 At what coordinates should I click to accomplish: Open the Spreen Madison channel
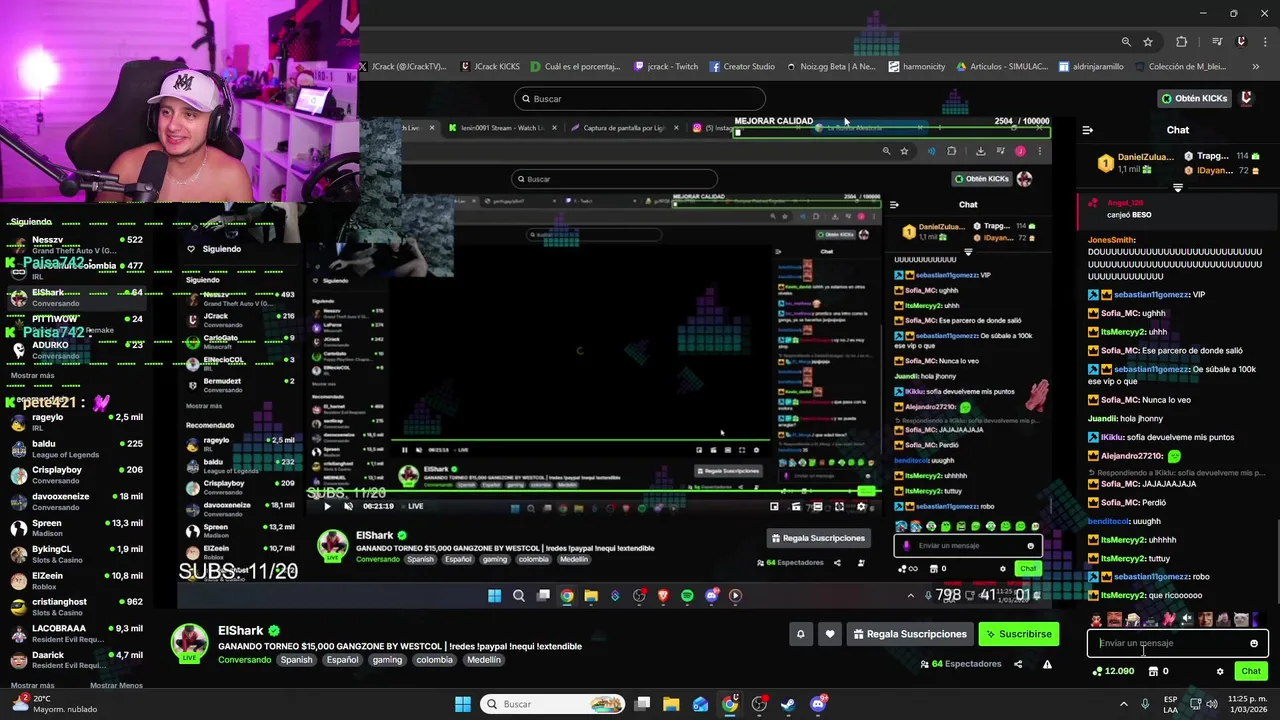[x=76, y=528]
